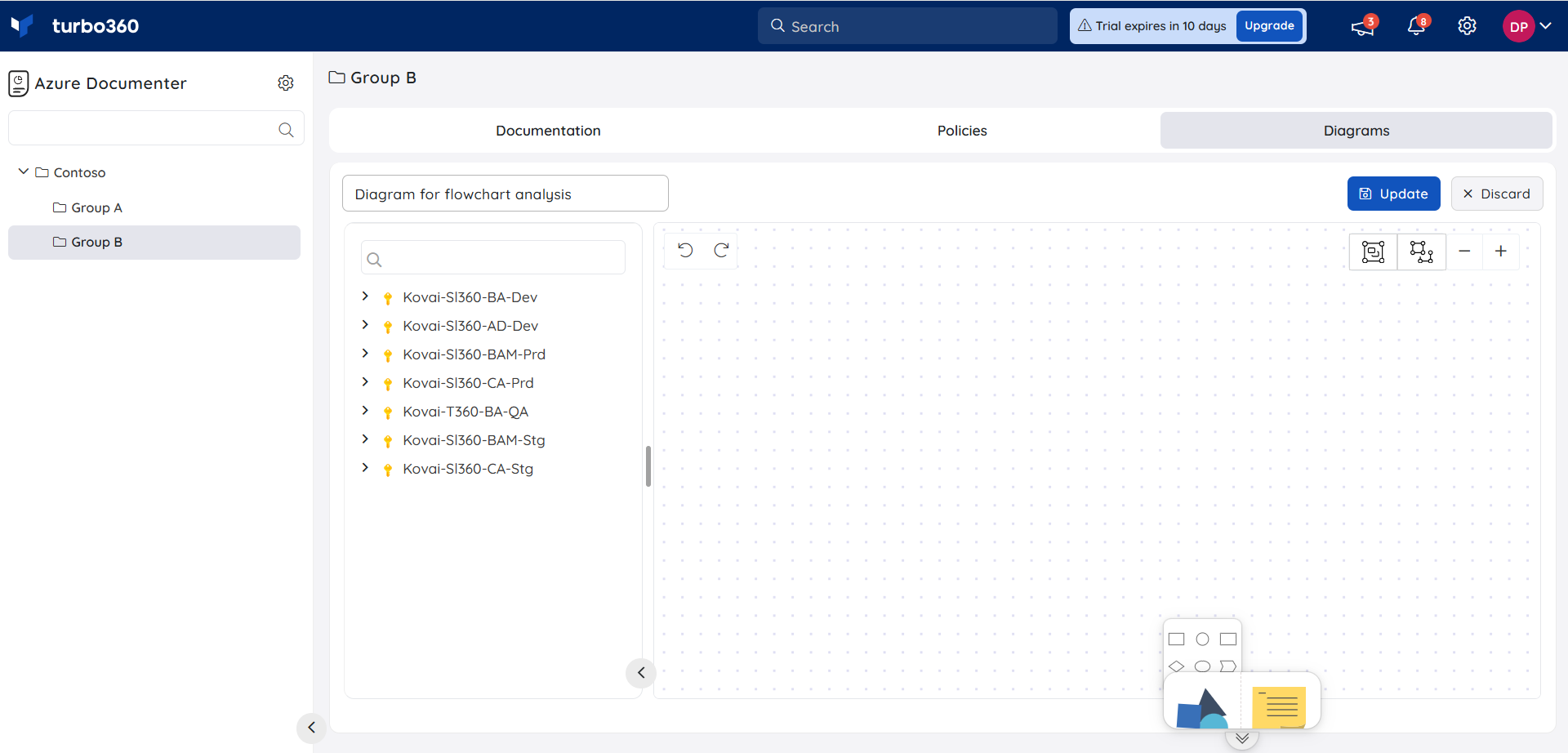
Task: Zoom in the canvas with plus
Action: (x=1500, y=252)
